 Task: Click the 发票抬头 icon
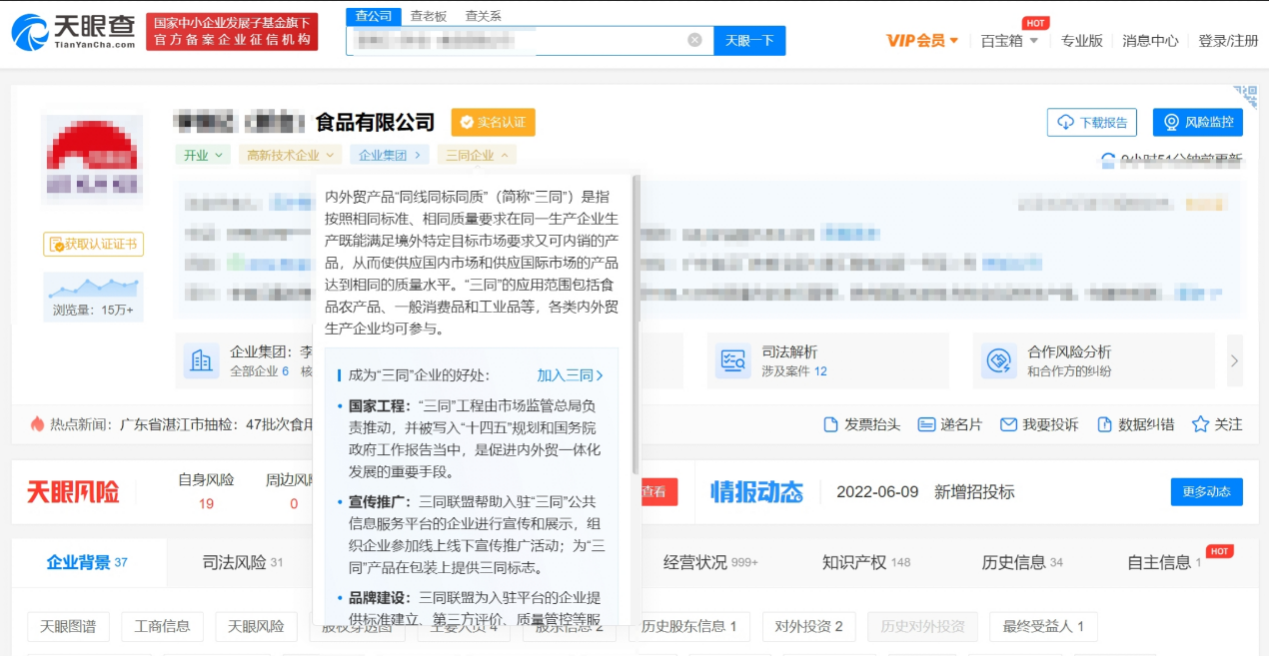831,425
